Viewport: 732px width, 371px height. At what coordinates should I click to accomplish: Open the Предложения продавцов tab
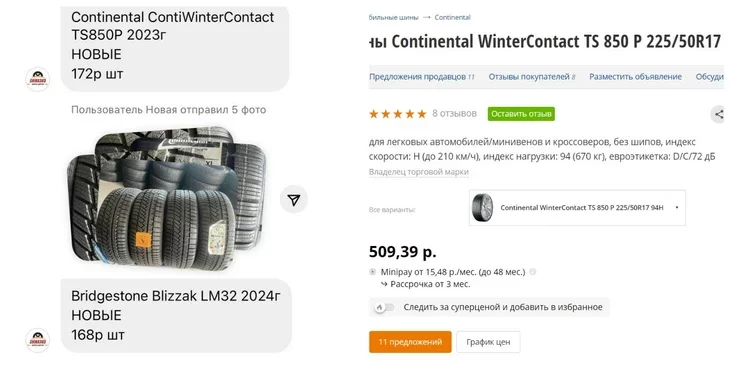pos(422,77)
